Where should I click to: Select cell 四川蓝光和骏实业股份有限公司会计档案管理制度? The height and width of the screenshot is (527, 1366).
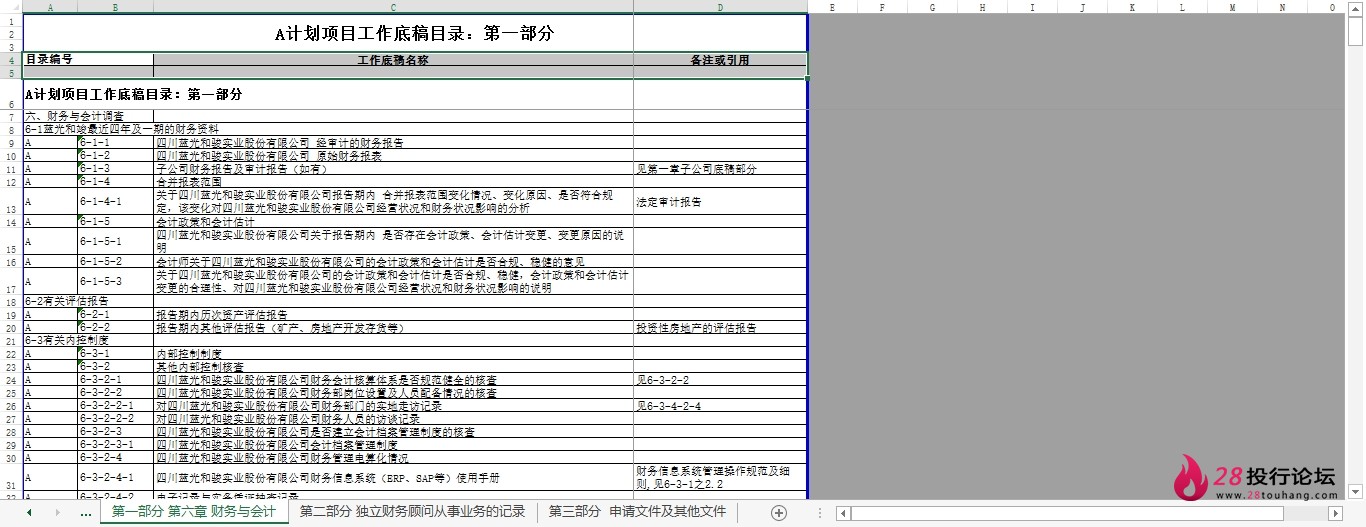coord(393,444)
